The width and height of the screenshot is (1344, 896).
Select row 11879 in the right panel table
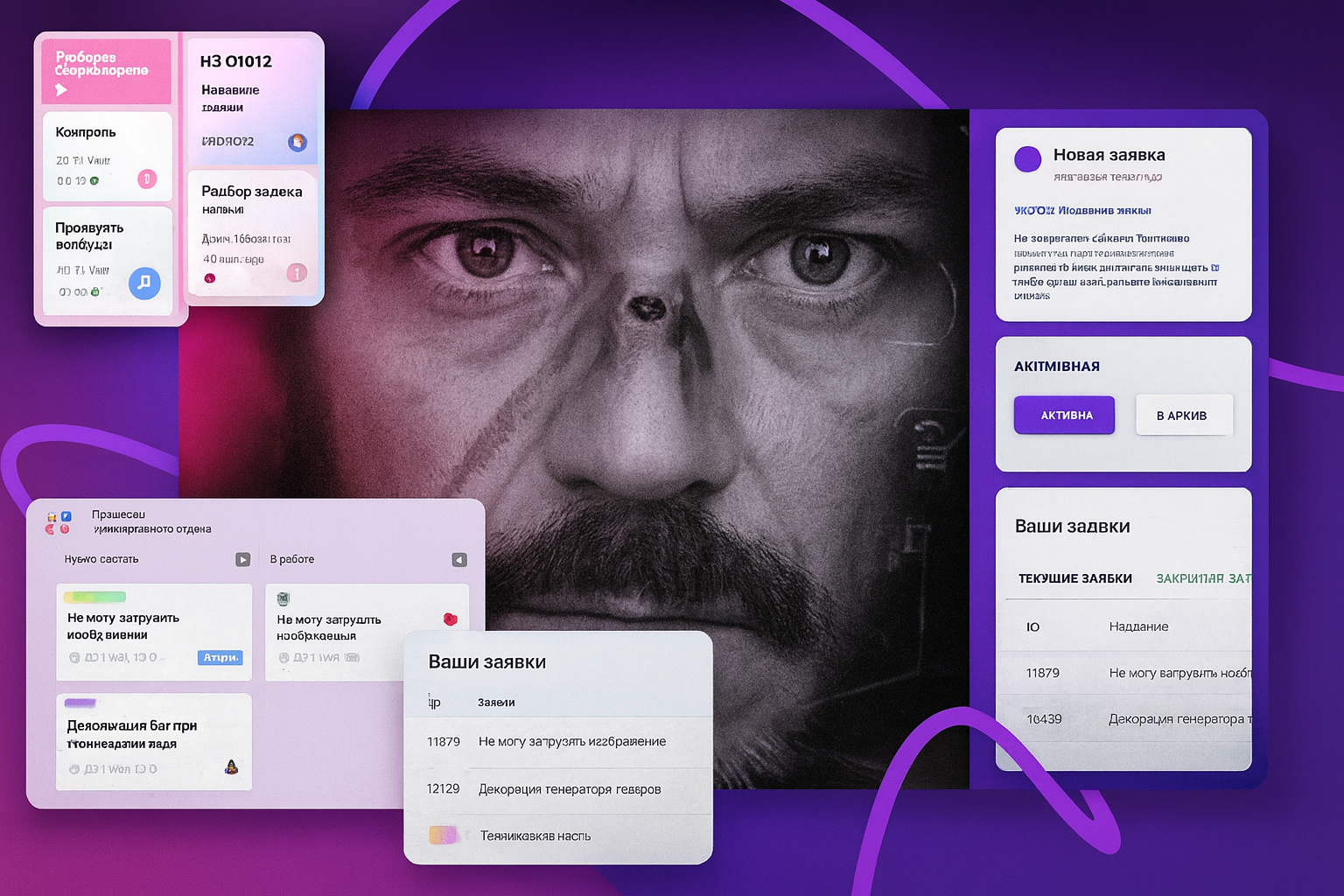(1129, 673)
